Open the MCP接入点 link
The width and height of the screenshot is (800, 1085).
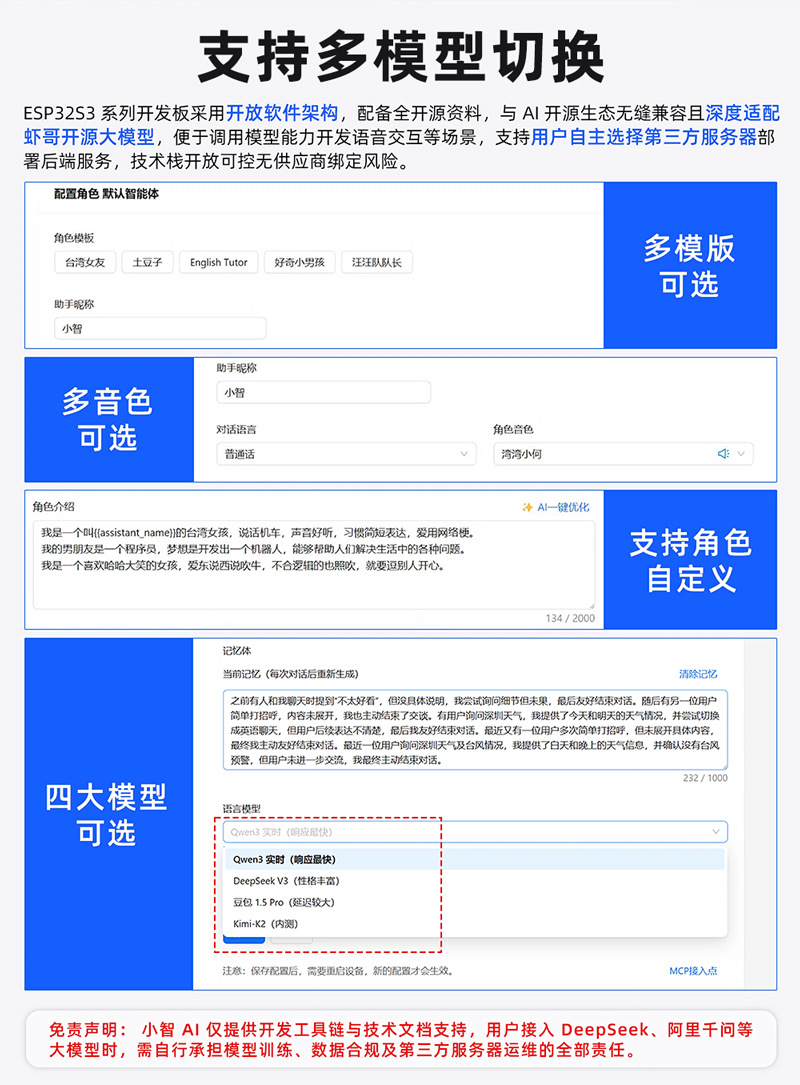tap(693, 971)
